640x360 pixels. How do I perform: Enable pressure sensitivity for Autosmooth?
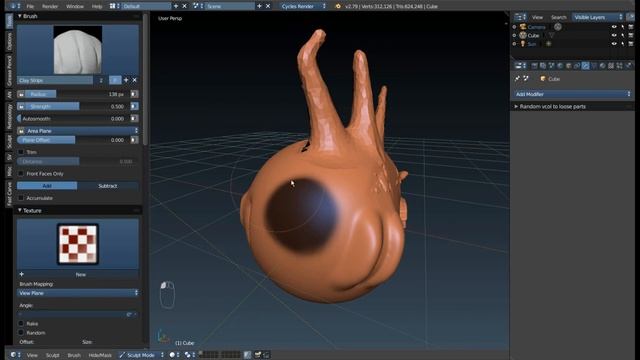pos(134,119)
